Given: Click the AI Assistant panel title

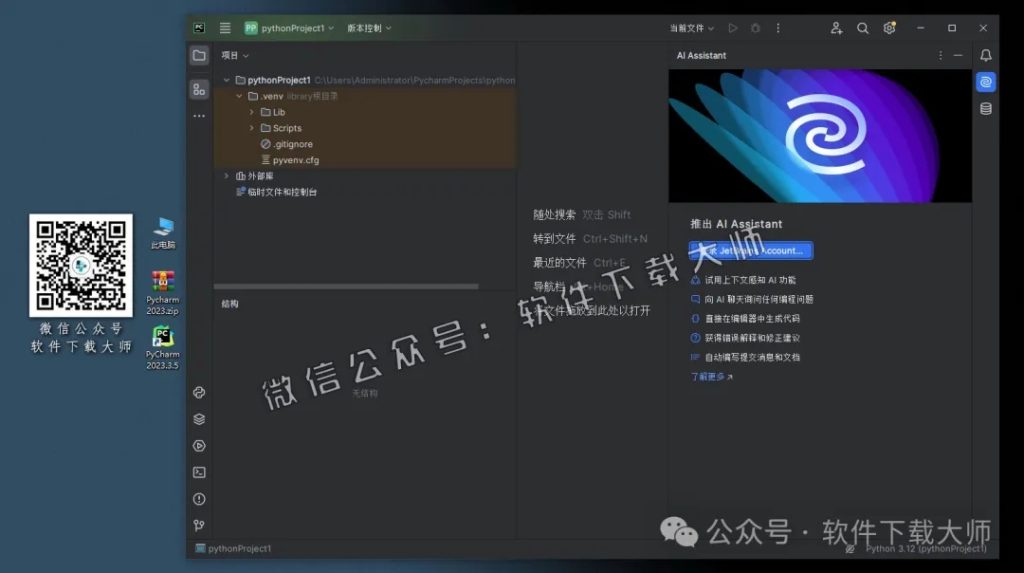Looking at the screenshot, I should coord(701,56).
